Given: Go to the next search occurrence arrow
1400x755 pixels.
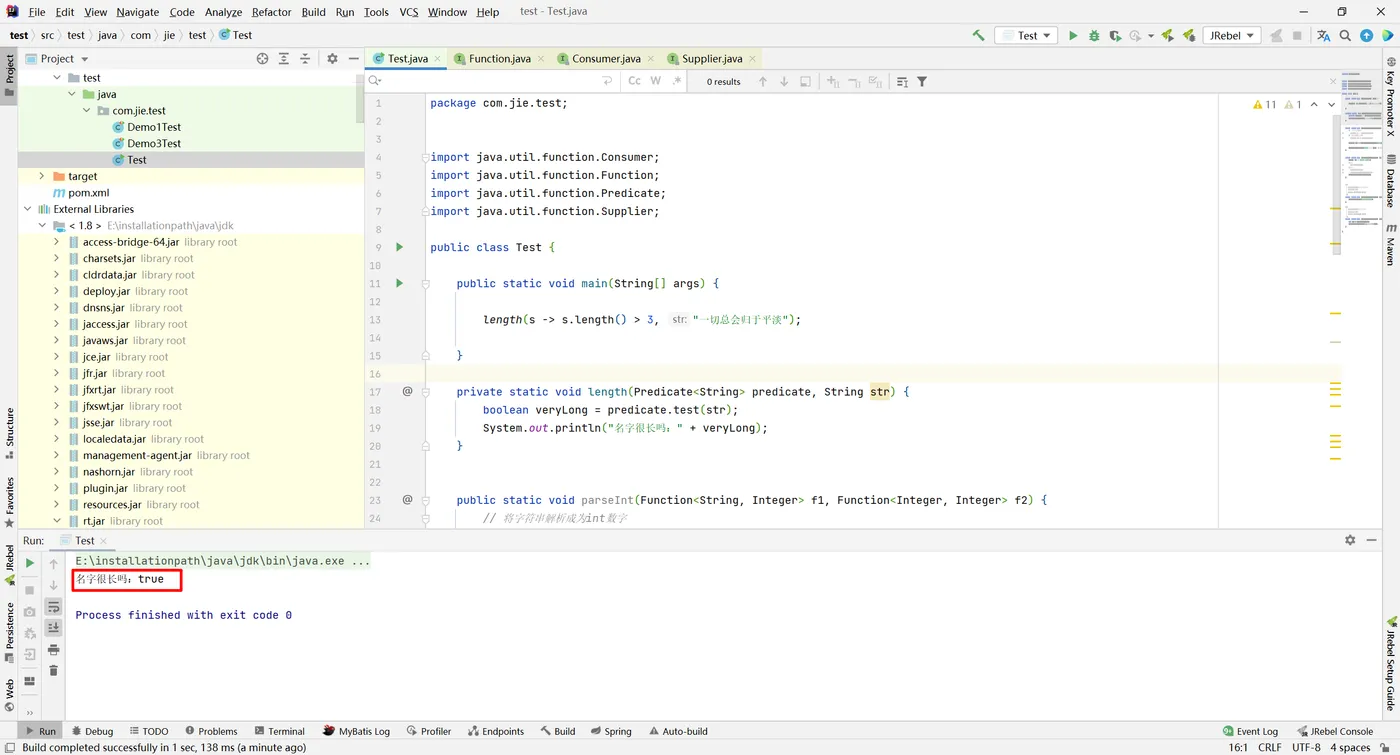Looking at the screenshot, I should click(x=784, y=82).
